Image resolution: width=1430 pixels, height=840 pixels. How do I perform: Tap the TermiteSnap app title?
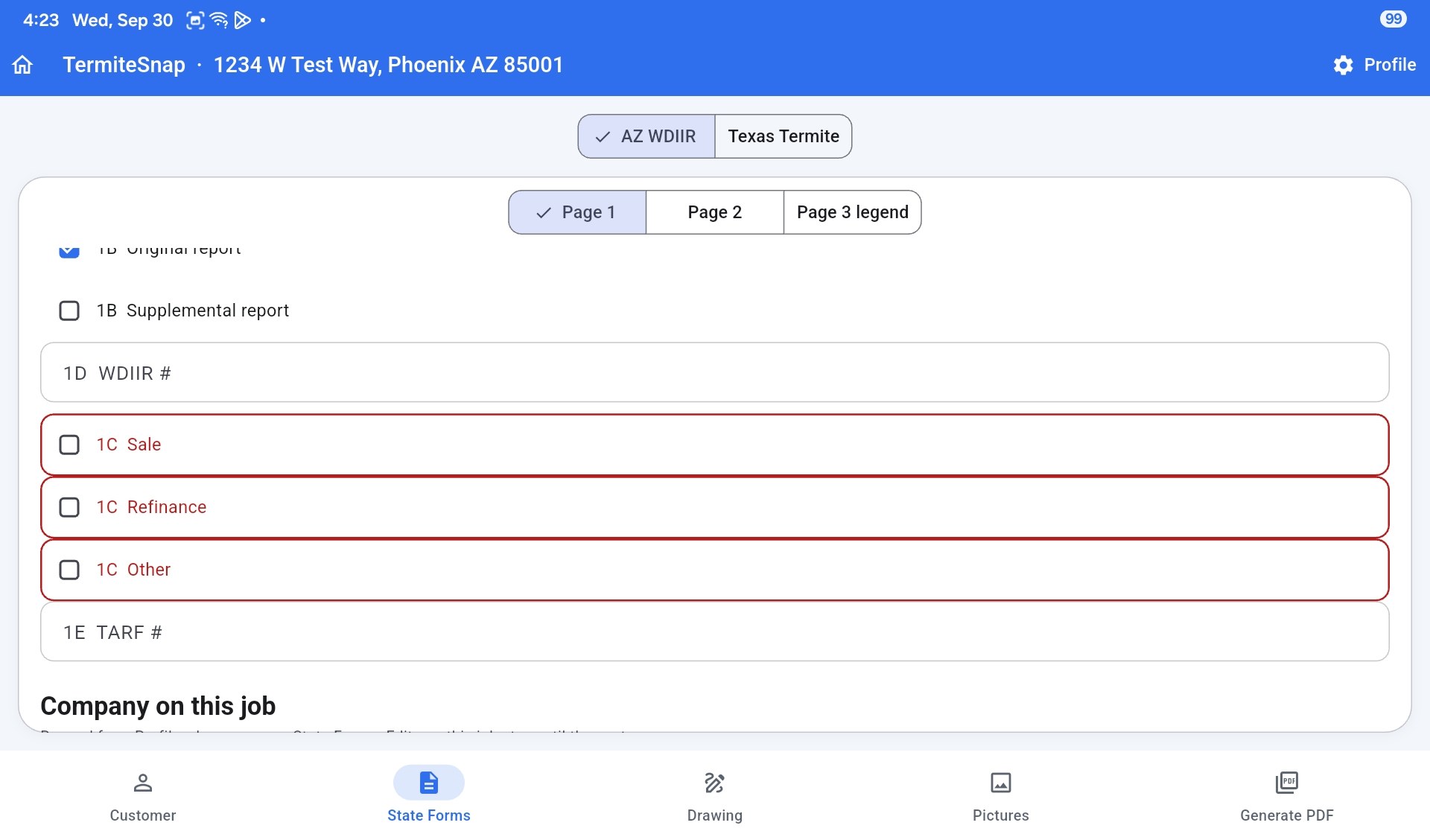(x=124, y=65)
